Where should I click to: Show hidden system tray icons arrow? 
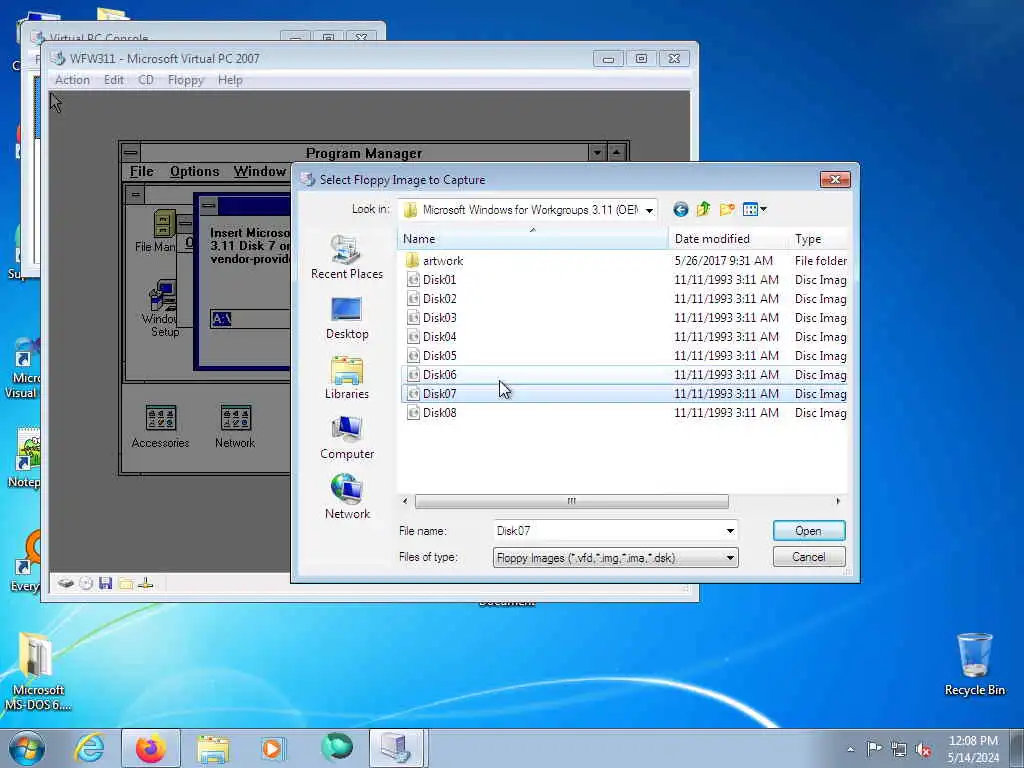(850, 750)
